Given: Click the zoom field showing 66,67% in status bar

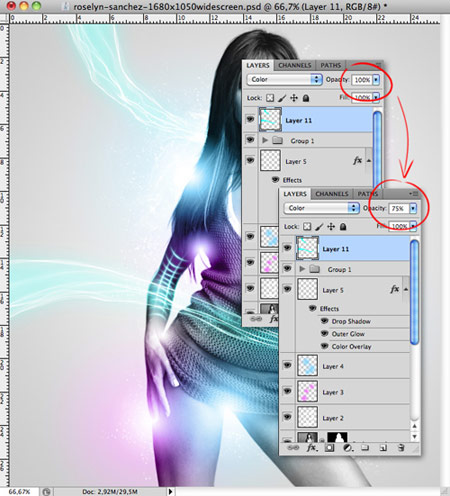Looking at the screenshot, I should click(19, 492).
